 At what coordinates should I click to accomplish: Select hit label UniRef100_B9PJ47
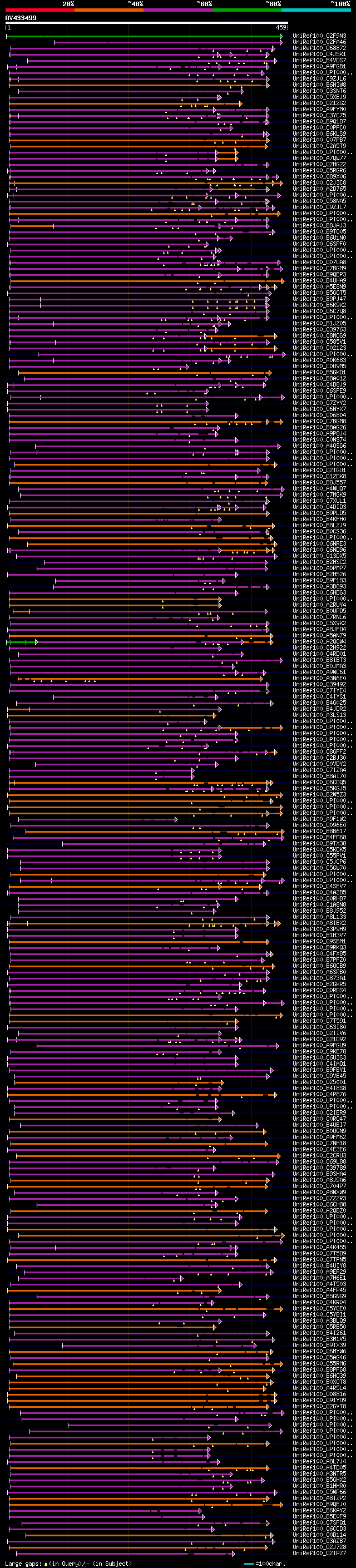coord(319,299)
